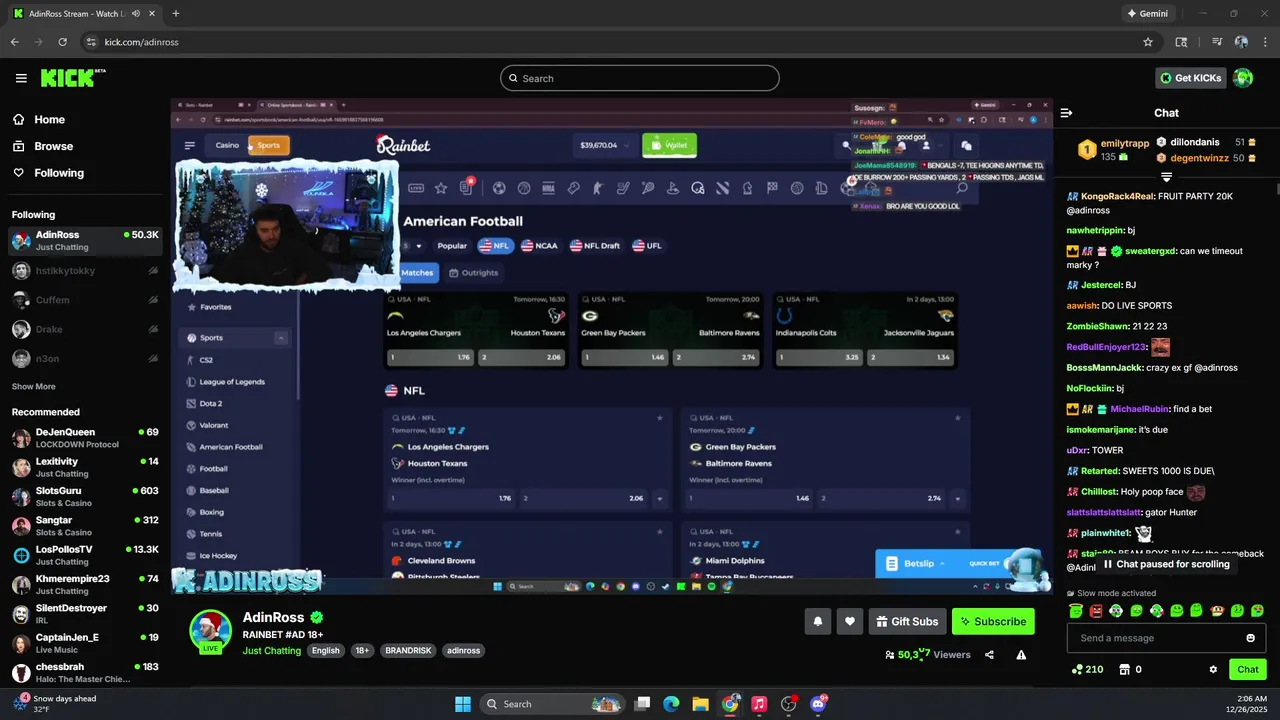Select AdinRoss in the Following list
This screenshot has width=1280, height=720.
84,240
